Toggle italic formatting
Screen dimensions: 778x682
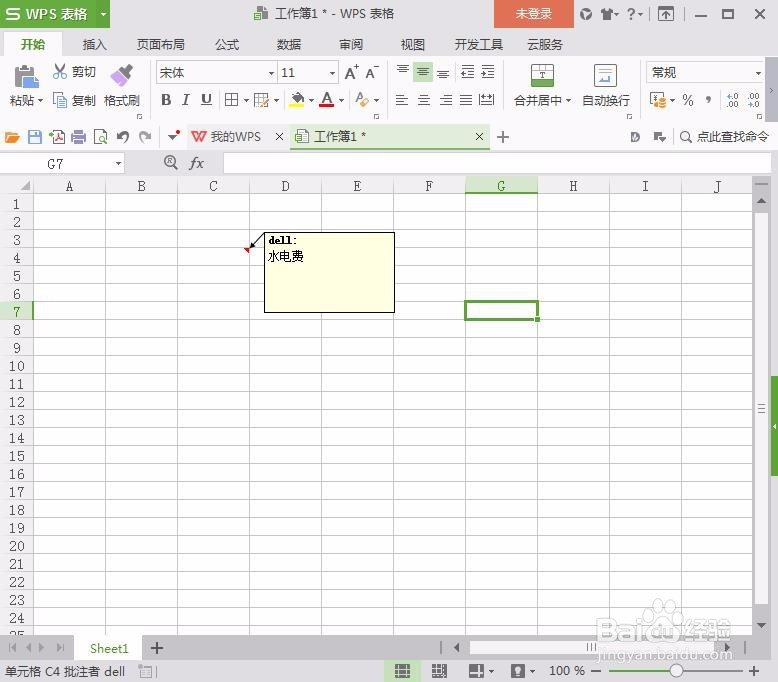click(186, 100)
